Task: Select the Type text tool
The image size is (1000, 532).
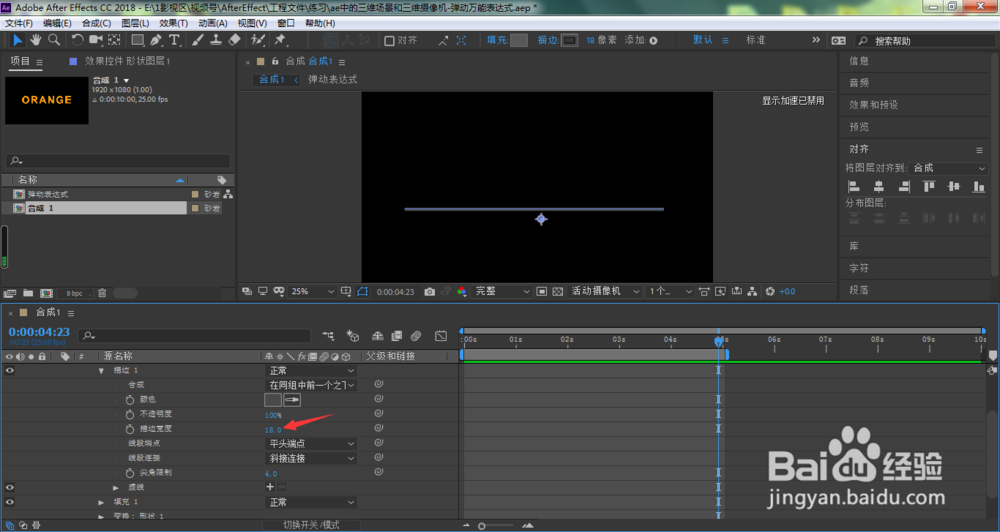Action: tap(174, 40)
